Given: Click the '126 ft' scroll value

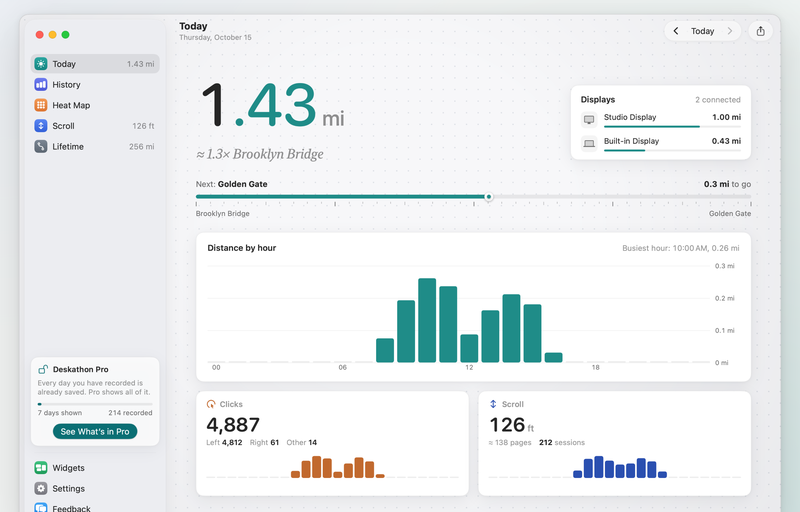Looking at the screenshot, I should 512,425.
